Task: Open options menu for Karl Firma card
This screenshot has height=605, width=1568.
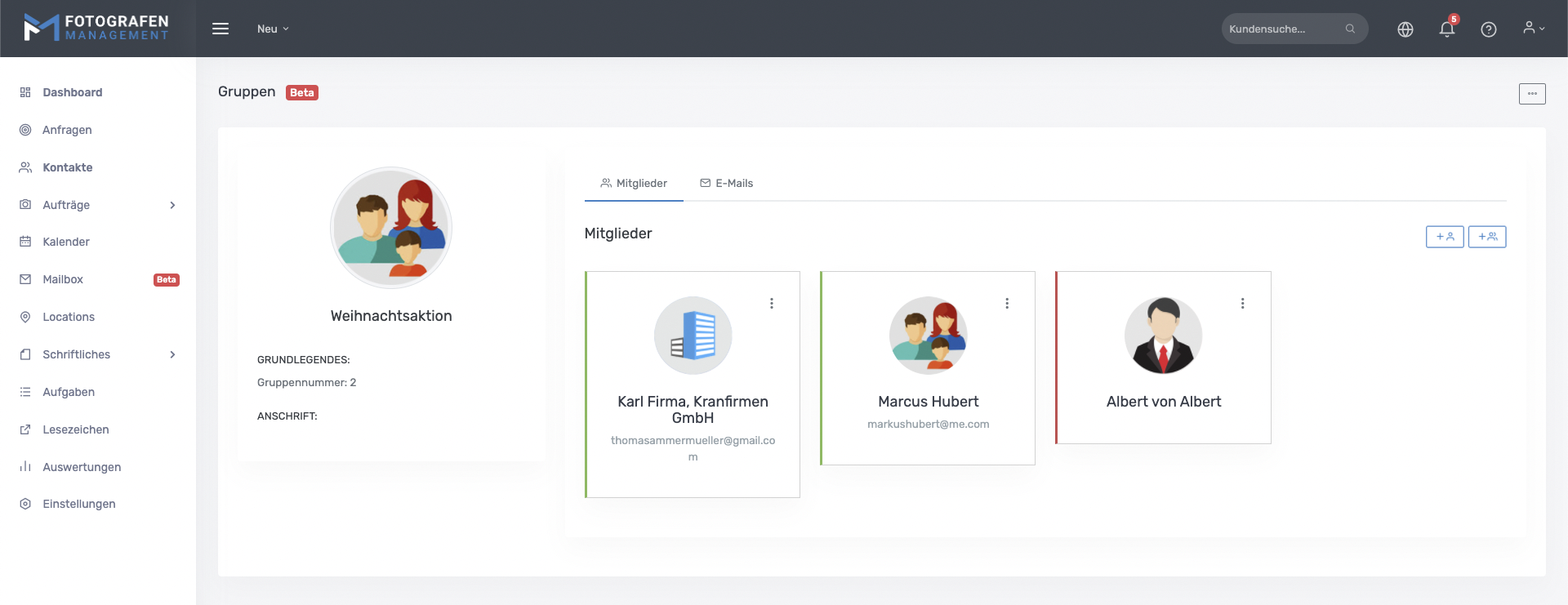Action: pos(771,304)
